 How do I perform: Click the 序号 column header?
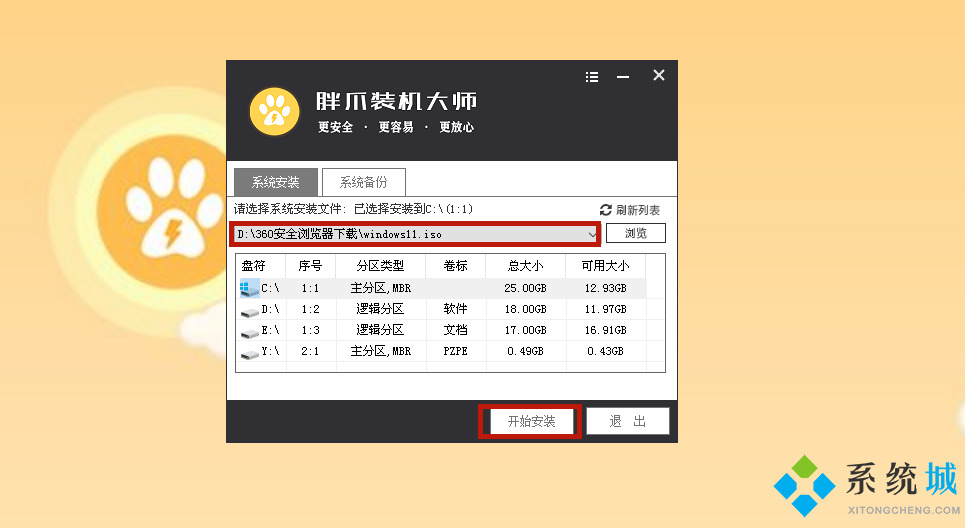310,266
